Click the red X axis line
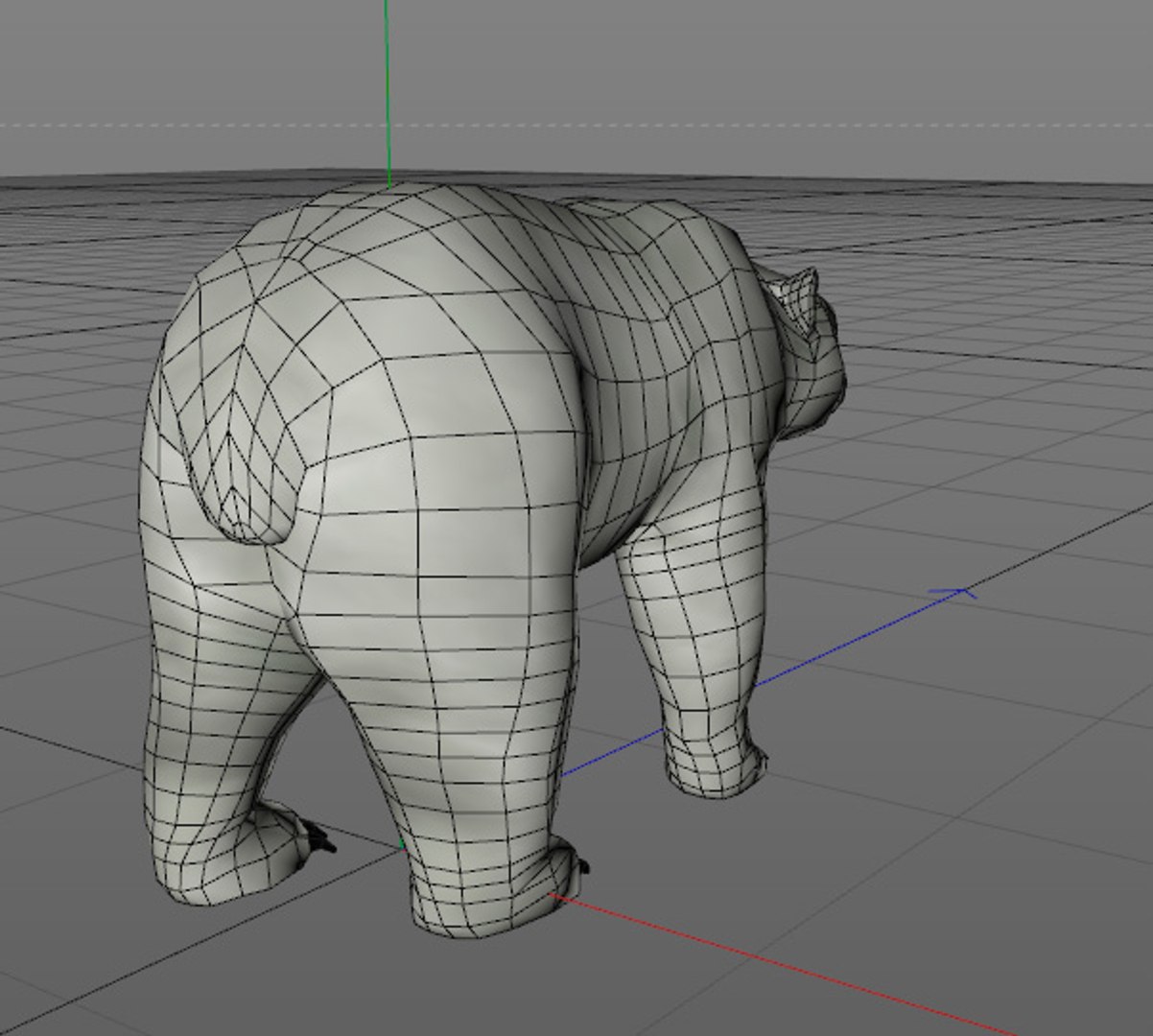1153x1036 pixels. 782,964
